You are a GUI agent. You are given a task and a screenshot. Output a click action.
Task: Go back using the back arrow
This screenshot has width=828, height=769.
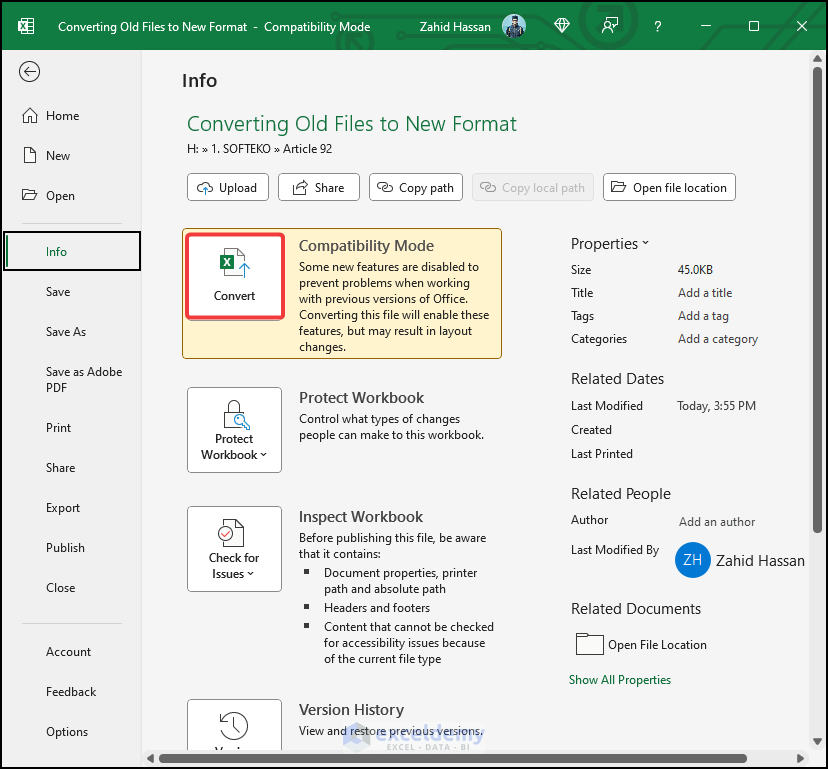29,71
